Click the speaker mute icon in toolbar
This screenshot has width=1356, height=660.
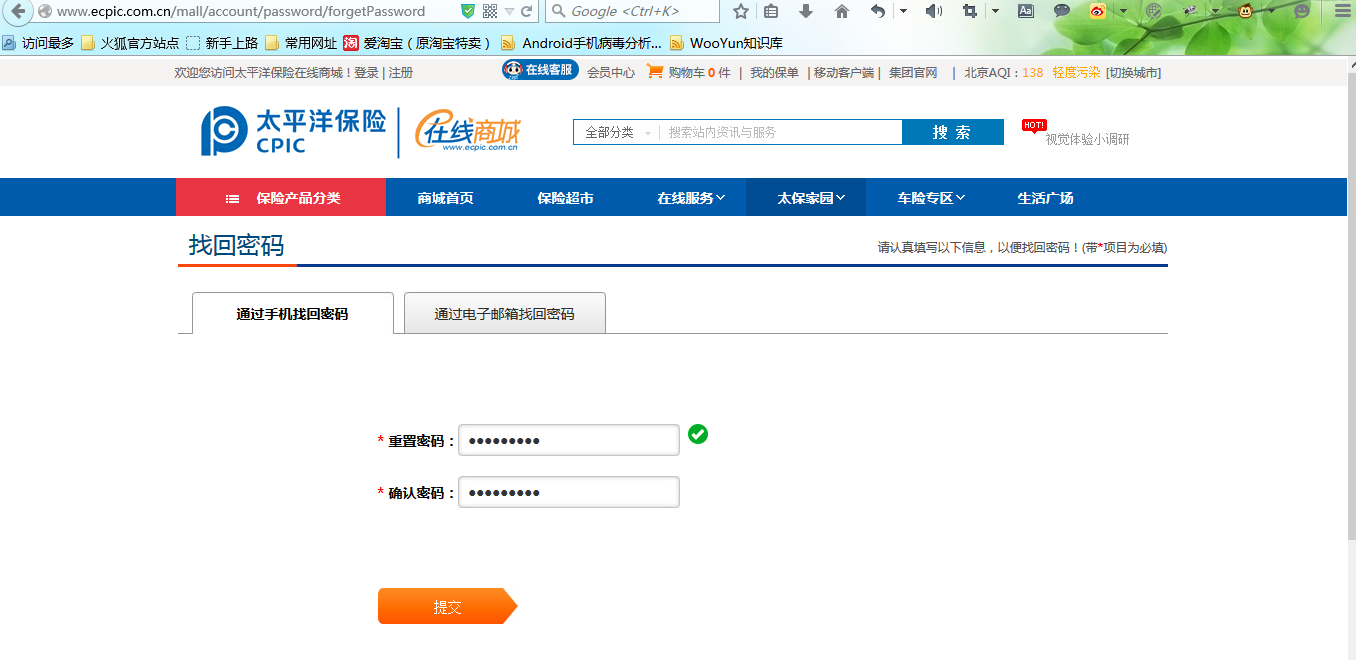pos(934,11)
